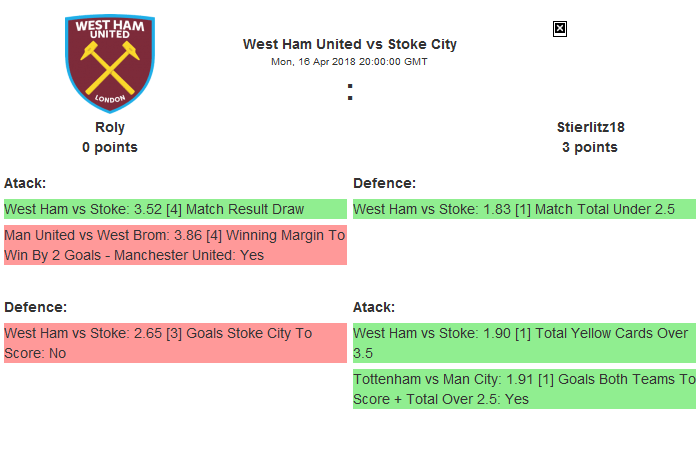The width and height of the screenshot is (700, 460).
Task: Click the Mon, 16 Apr 2018 match date
Action: click(x=350, y=62)
